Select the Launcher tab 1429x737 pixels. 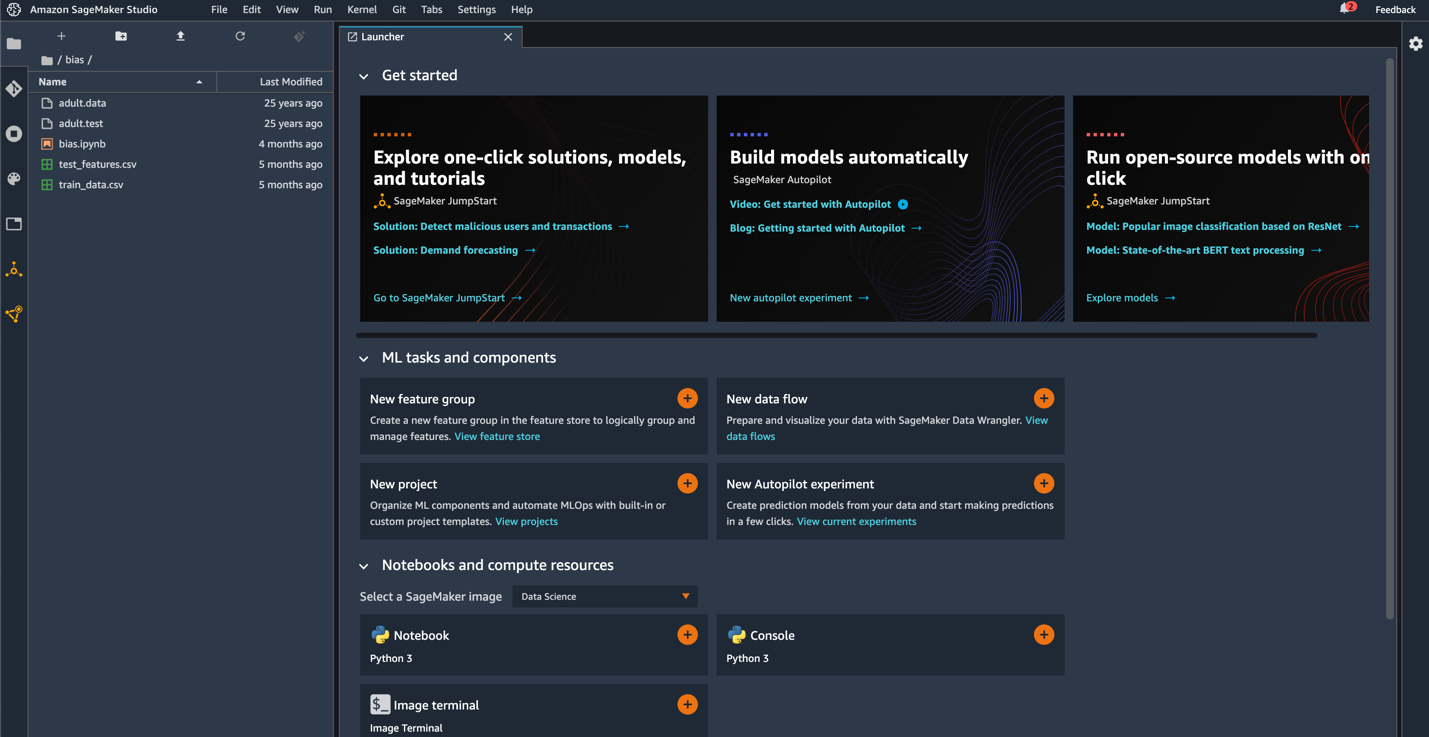tap(431, 37)
